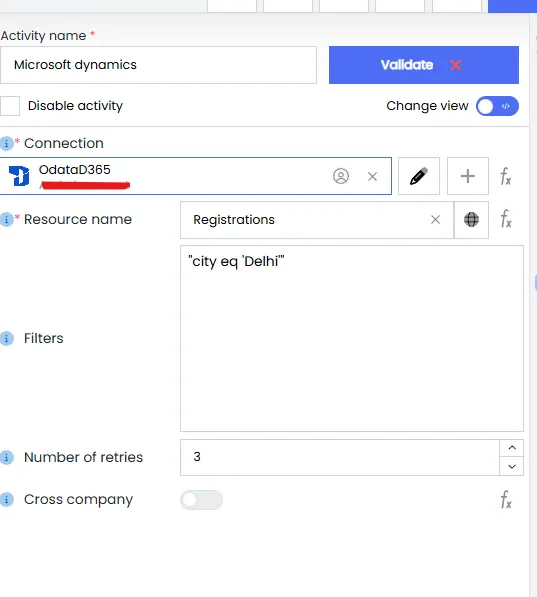Click the OdataD365 Dynamics connection logo
Screen dimensions: 537x597
[x=19, y=176]
